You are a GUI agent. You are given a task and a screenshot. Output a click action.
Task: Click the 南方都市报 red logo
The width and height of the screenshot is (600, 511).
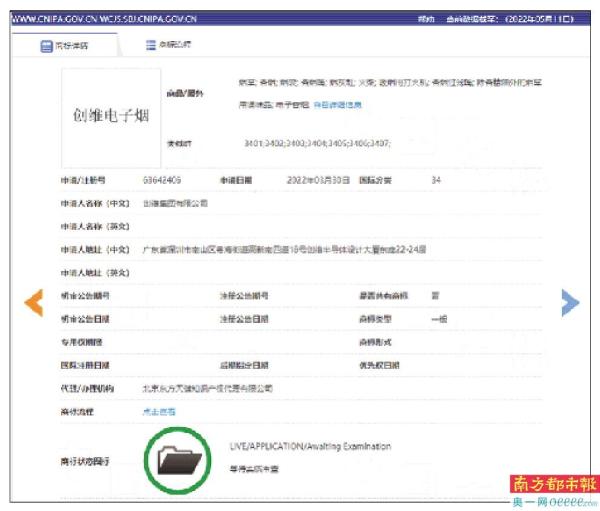click(x=553, y=485)
